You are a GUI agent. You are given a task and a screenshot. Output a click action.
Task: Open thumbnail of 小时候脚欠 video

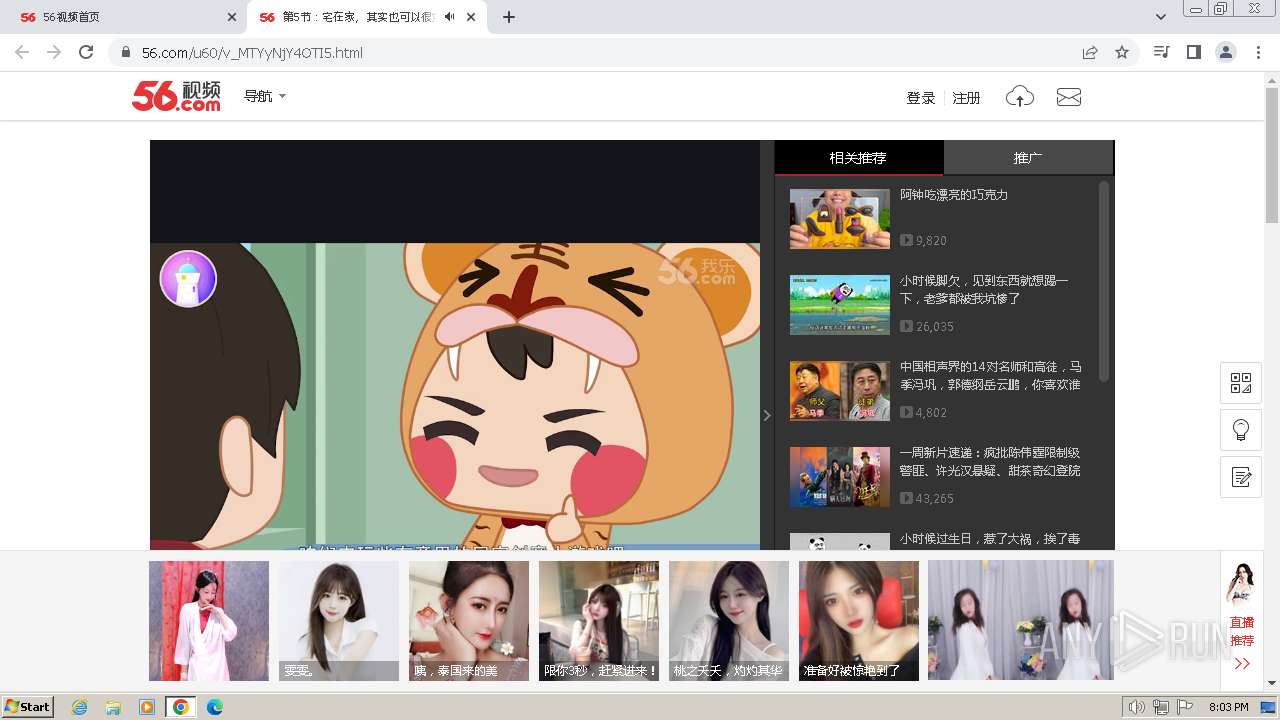tap(840, 305)
